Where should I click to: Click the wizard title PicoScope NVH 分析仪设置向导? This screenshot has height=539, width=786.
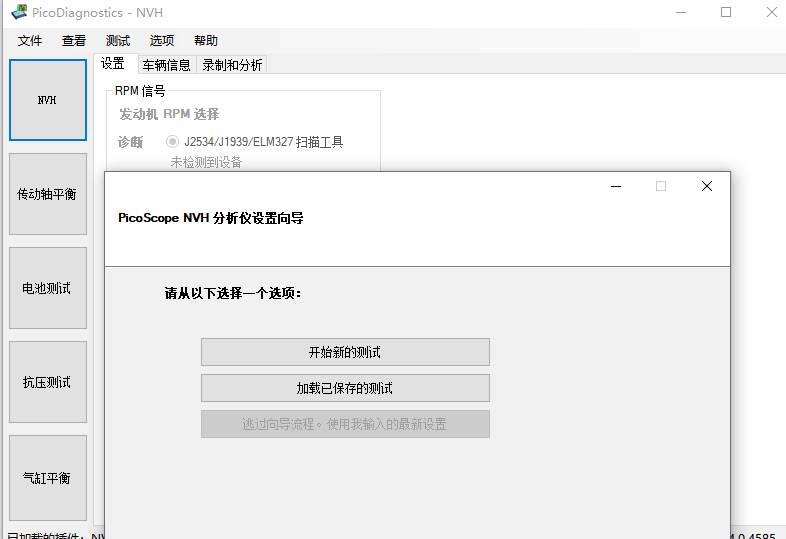coord(211,218)
